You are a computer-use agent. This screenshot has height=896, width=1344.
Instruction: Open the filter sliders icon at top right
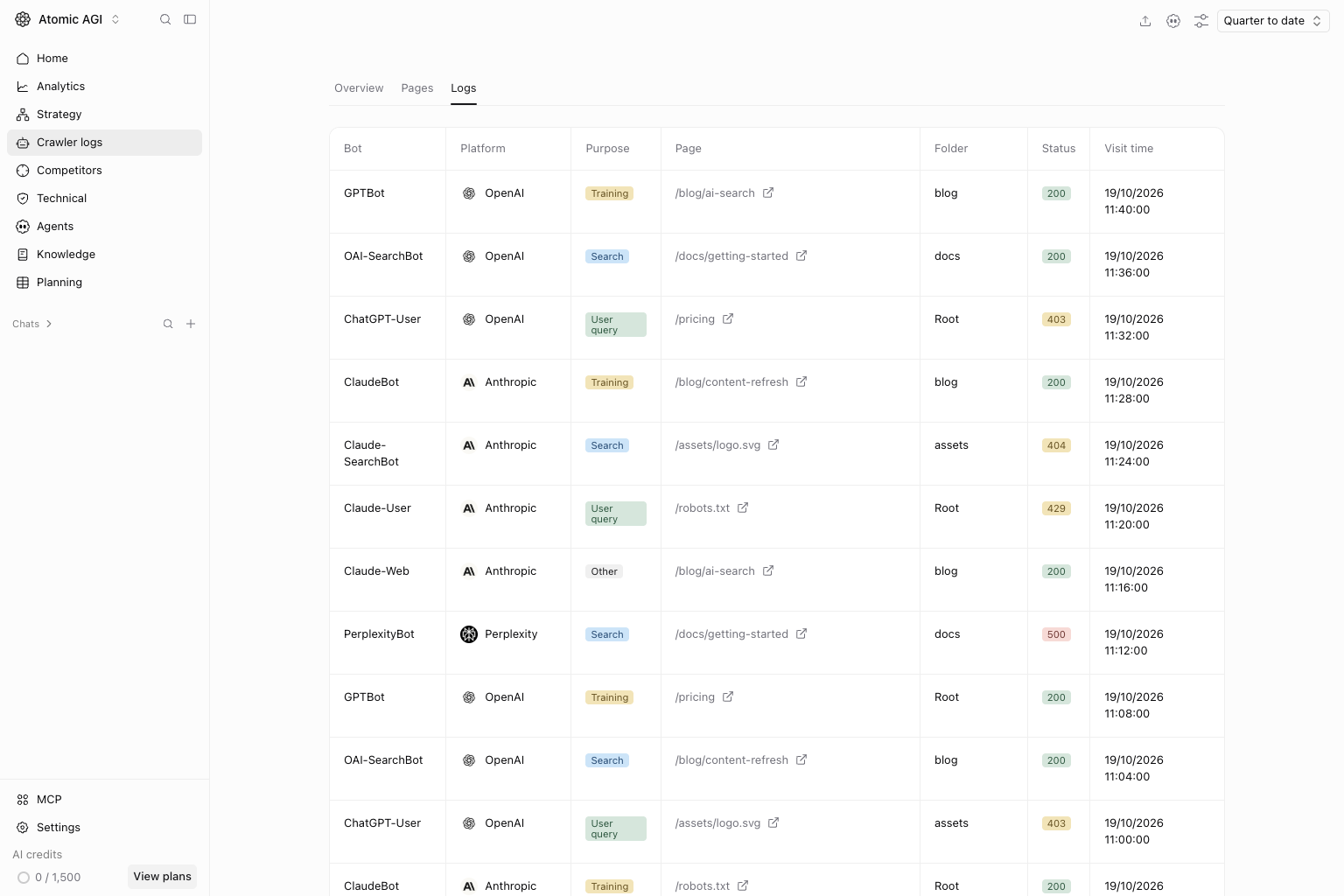pyautogui.click(x=1201, y=21)
